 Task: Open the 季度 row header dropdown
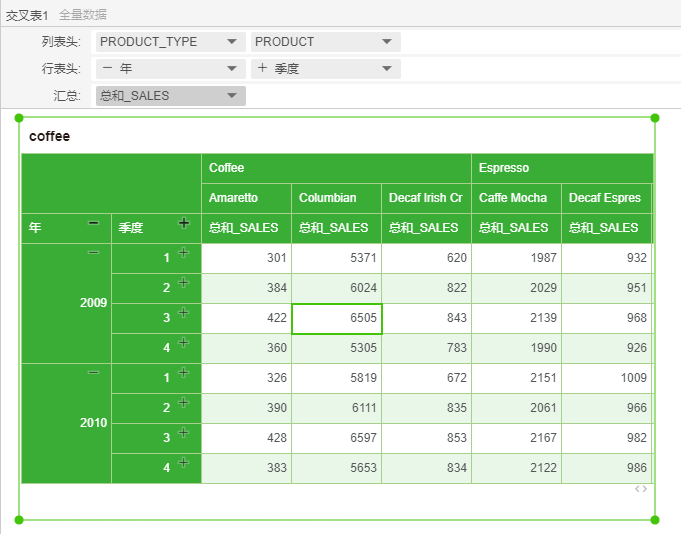coord(386,69)
